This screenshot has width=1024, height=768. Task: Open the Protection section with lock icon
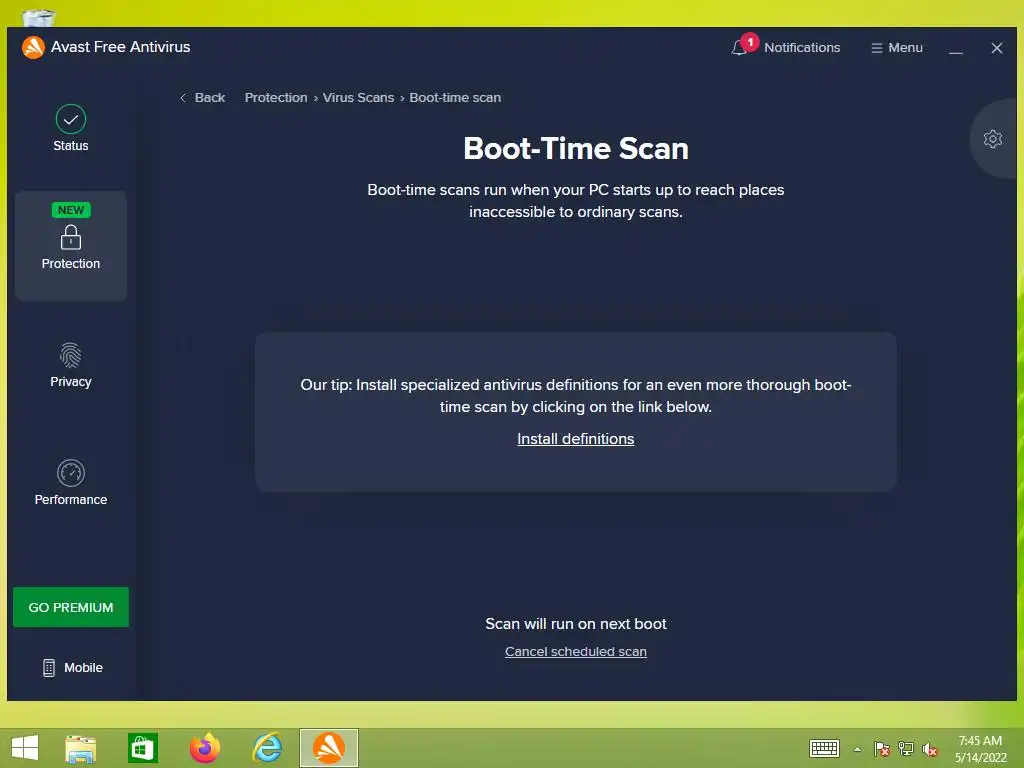[71, 246]
